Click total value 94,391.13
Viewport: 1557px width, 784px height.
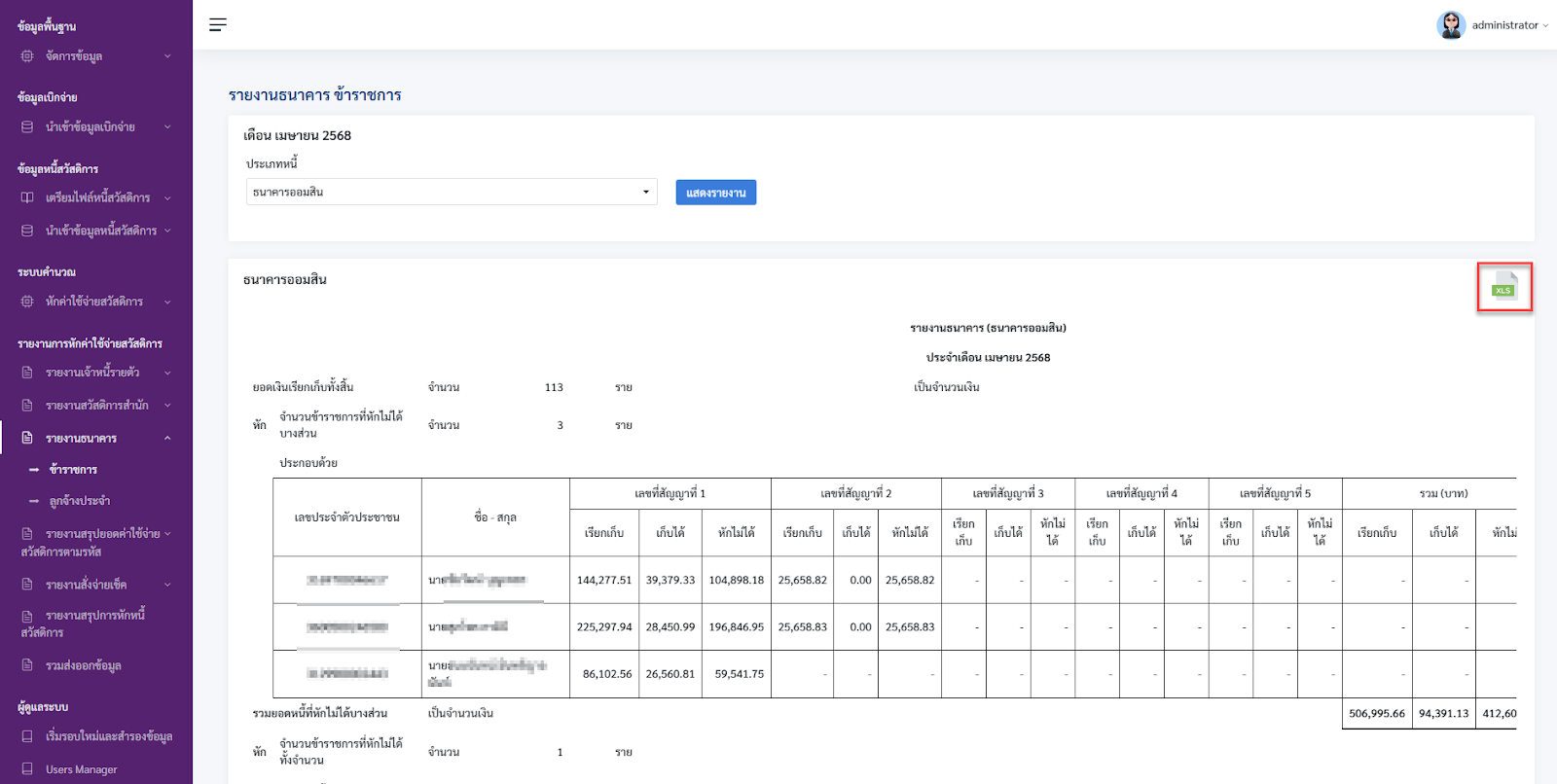[1444, 714]
